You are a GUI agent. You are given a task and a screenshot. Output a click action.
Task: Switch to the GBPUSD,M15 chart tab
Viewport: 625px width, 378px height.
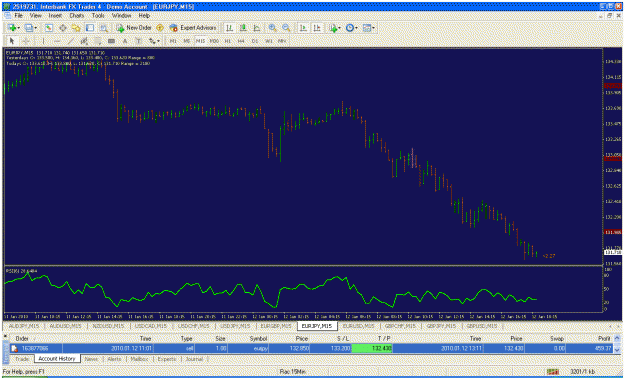pos(482,326)
